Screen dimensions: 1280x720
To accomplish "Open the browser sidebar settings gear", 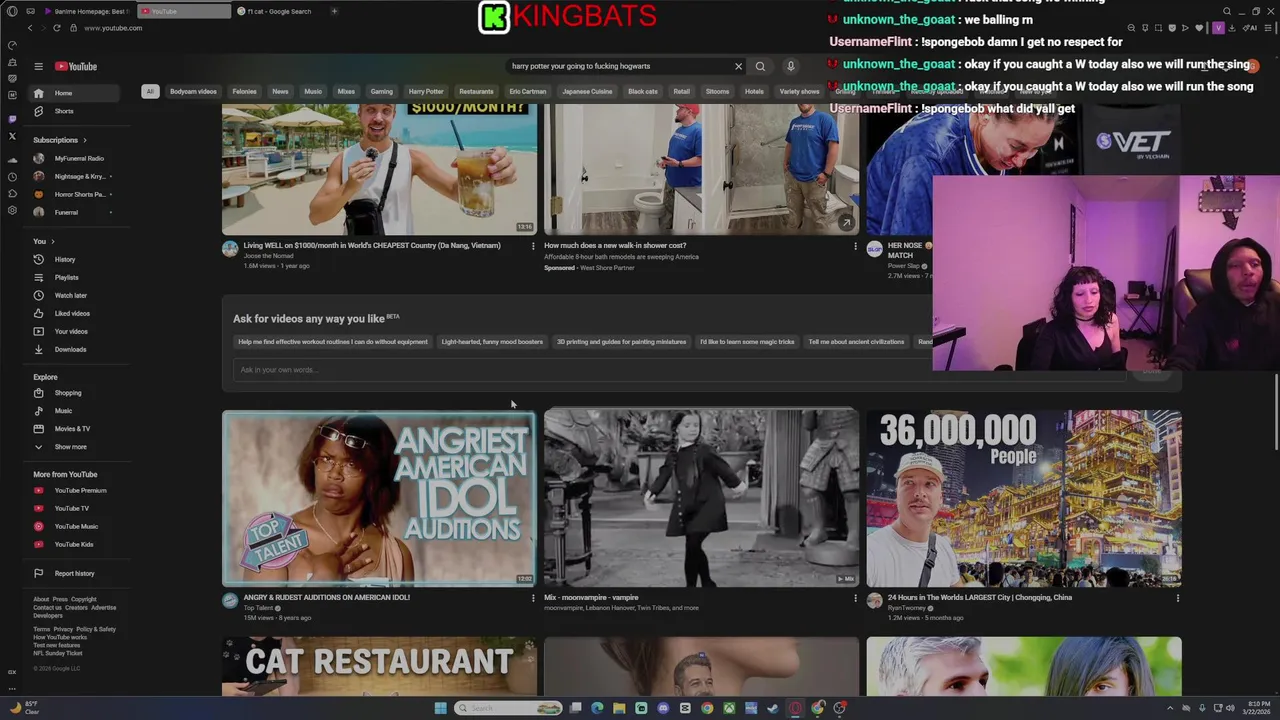I will click(x=12, y=210).
